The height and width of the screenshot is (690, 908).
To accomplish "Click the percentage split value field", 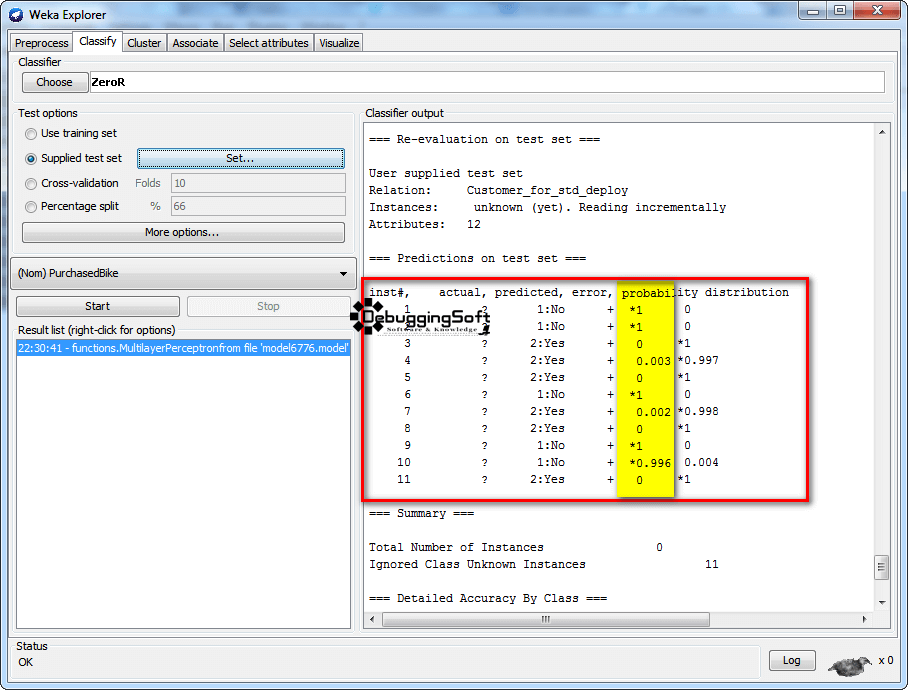I will (258, 207).
